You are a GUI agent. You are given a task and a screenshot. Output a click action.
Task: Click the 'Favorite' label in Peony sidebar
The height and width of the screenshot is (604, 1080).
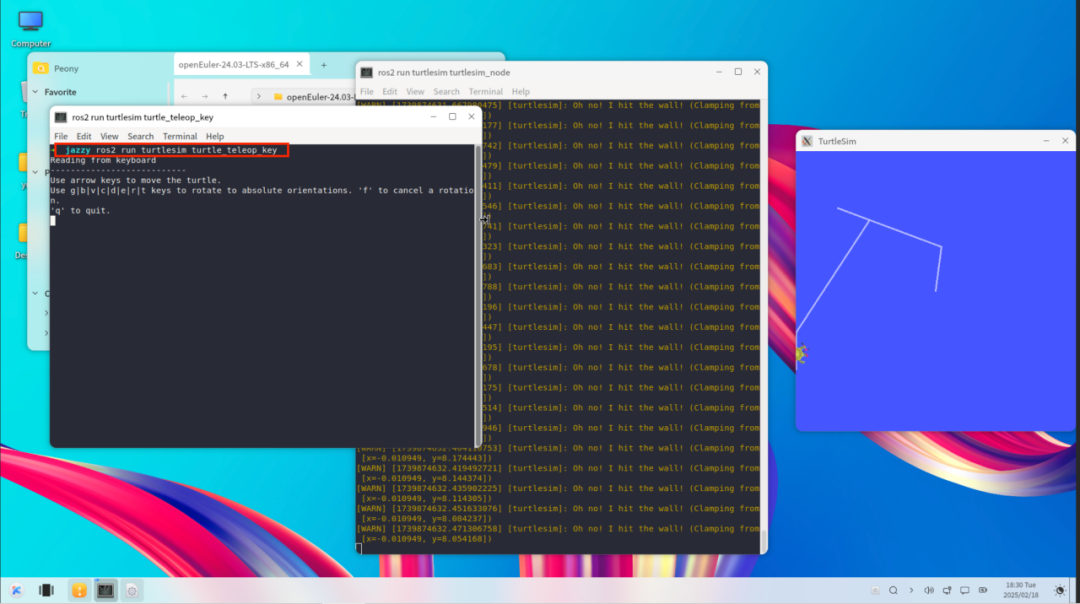pos(61,92)
